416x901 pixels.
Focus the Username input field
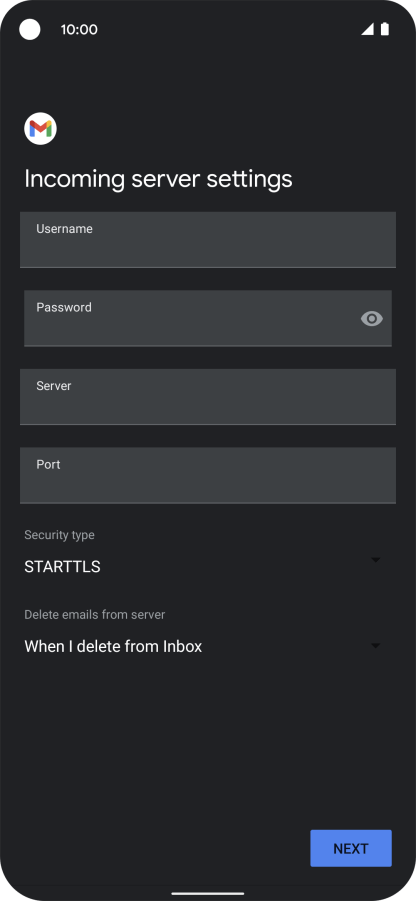208,240
